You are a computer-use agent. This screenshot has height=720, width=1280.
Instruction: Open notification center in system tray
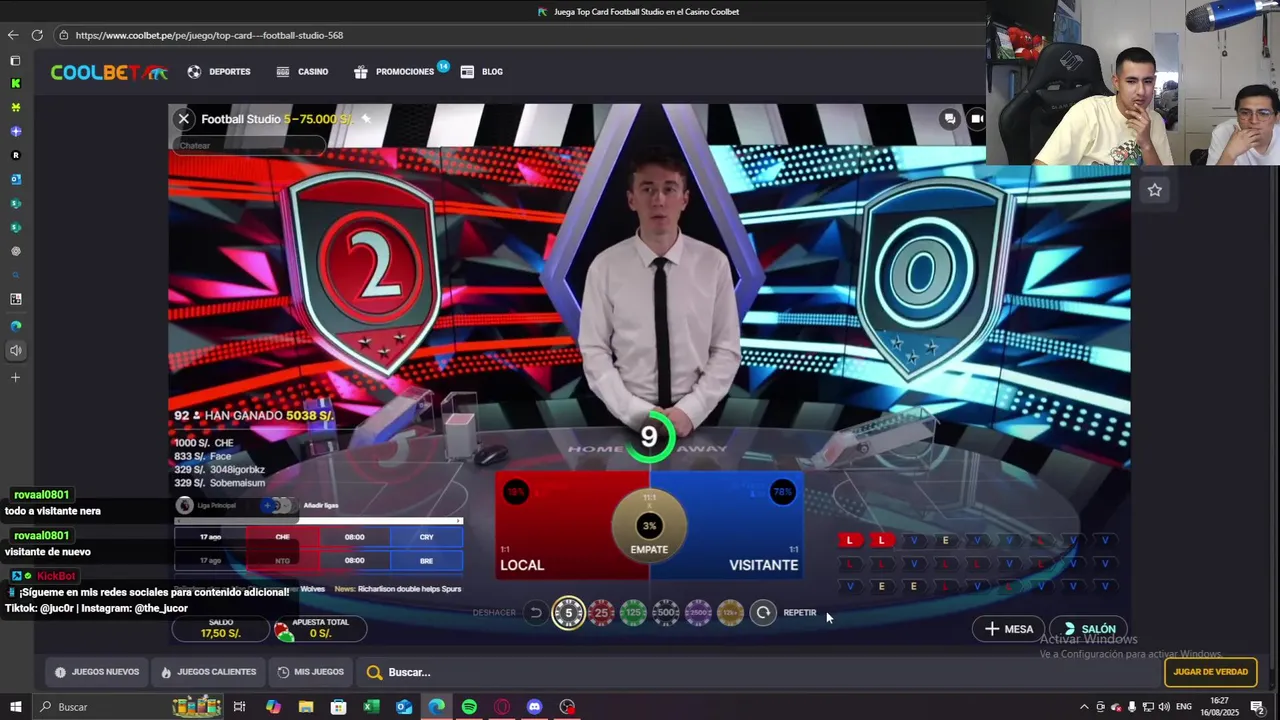point(1258,707)
